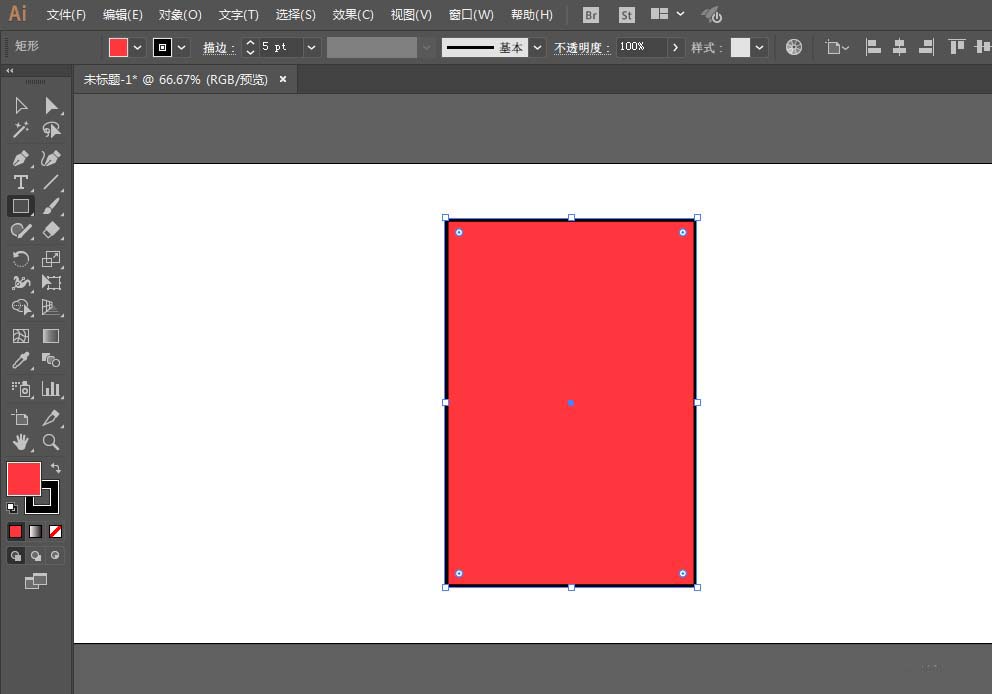Select the Line Segment tool
Viewport: 992px width, 694px height.
point(51,182)
